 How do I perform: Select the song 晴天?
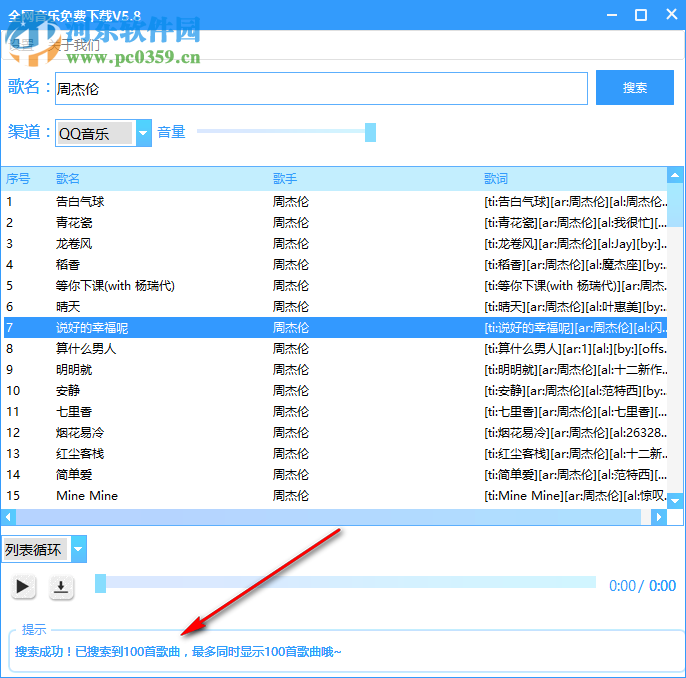335,307
